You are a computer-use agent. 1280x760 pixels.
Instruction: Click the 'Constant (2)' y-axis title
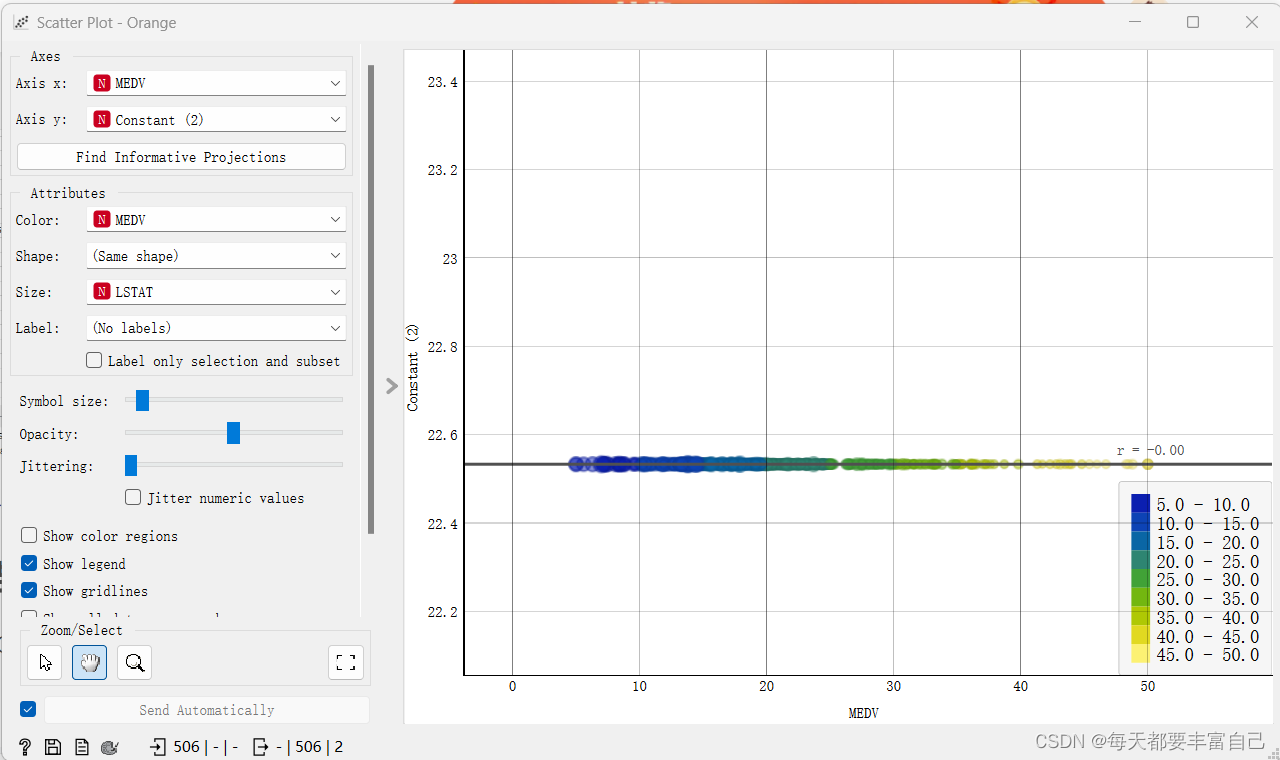pos(413,368)
